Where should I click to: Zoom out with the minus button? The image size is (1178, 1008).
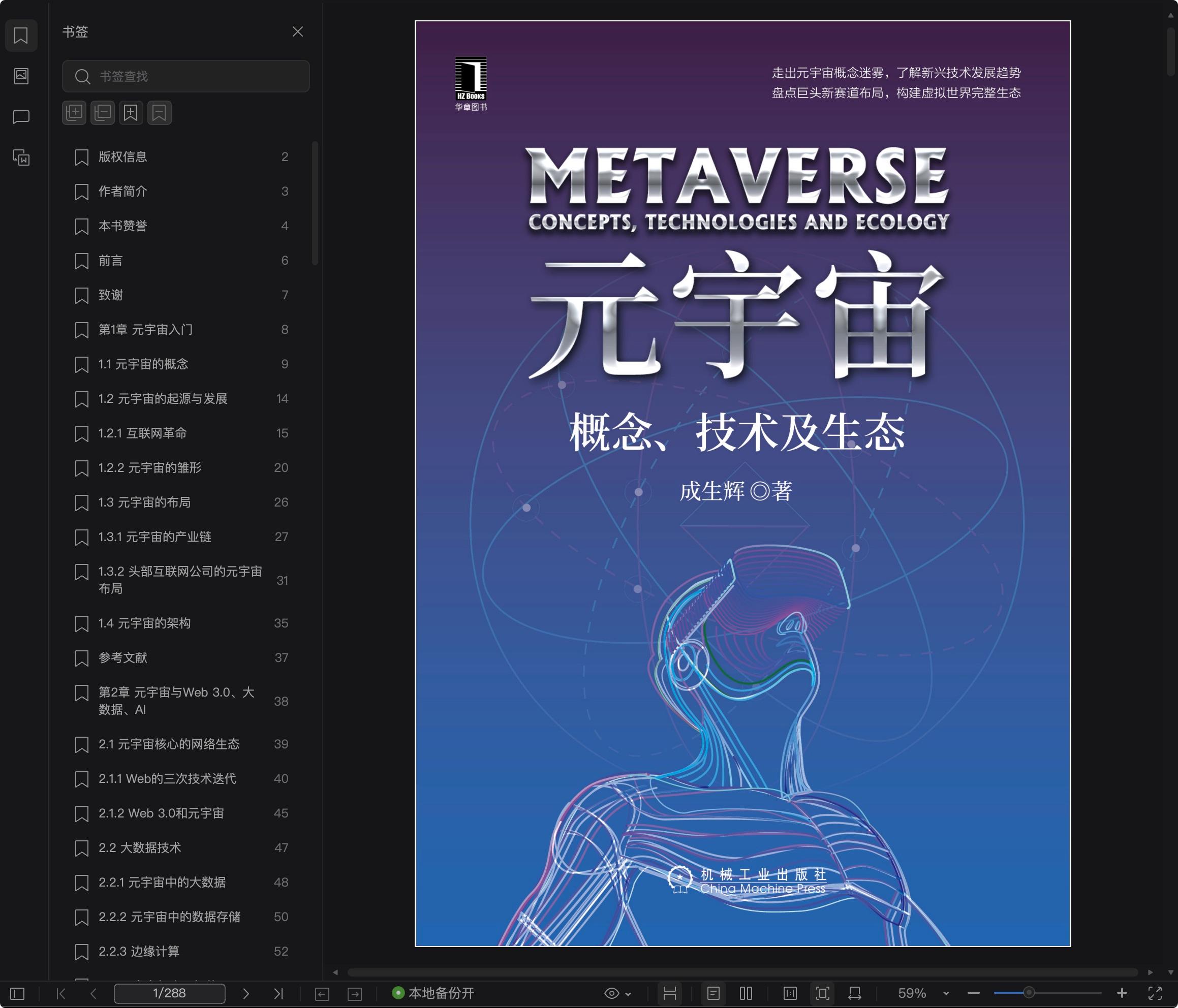coord(973,993)
